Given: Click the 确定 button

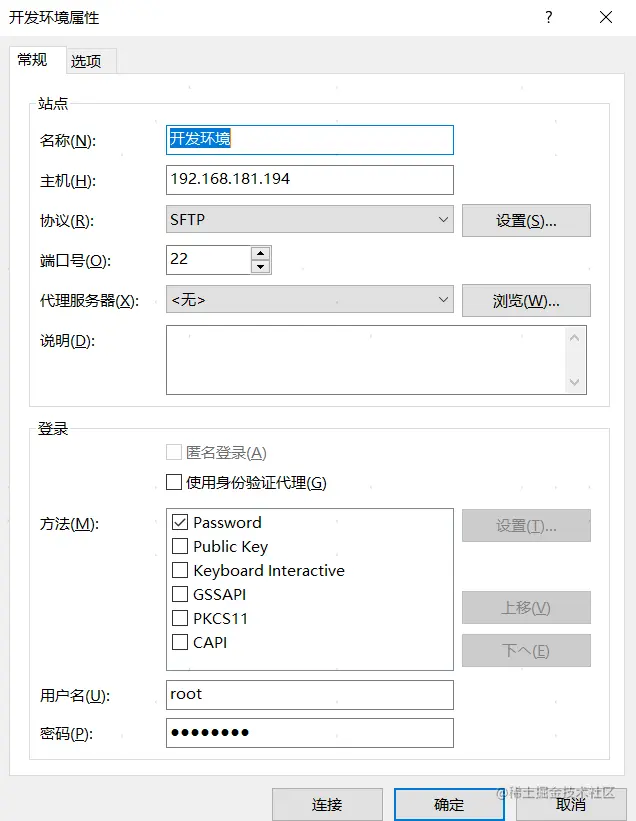Looking at the screenshot, I should [x=449, y=804].
